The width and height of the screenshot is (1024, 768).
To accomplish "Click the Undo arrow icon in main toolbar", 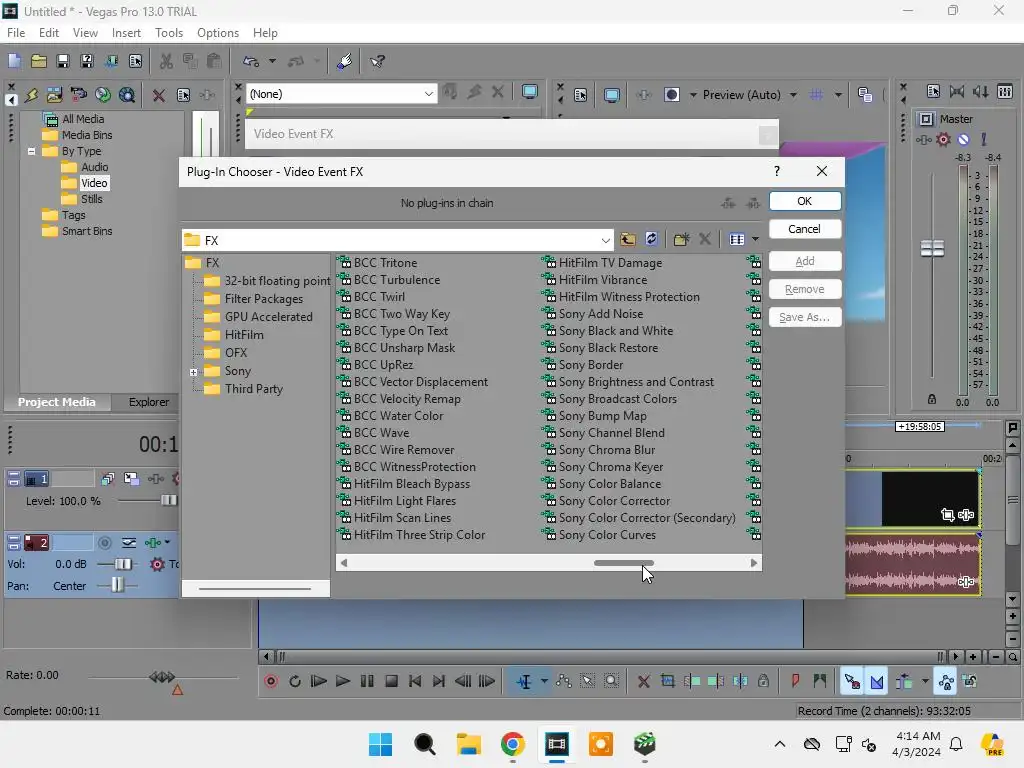I will (251, 61).
